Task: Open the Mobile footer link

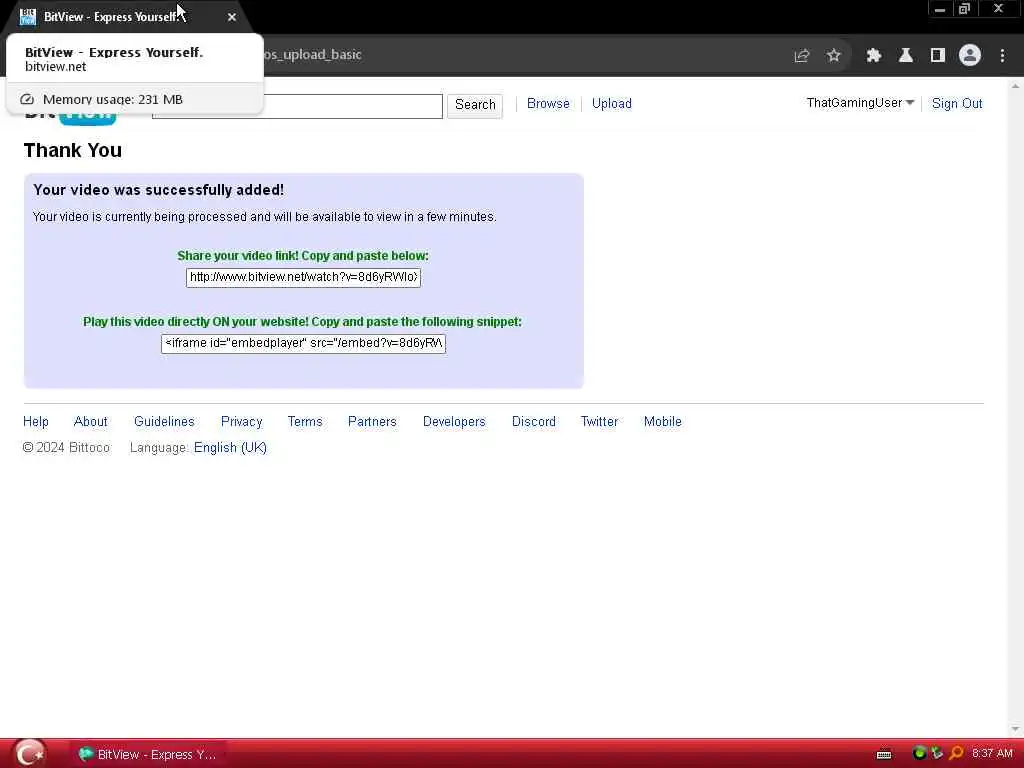Action: coord(662,421)
